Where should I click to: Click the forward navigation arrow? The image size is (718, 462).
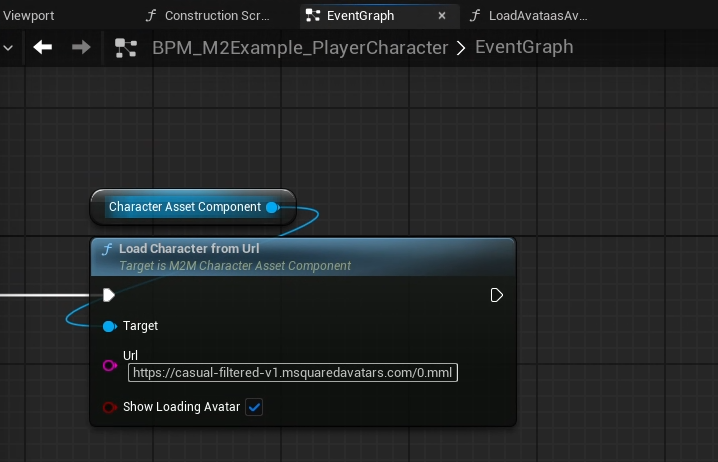click(x=81, y=47)
